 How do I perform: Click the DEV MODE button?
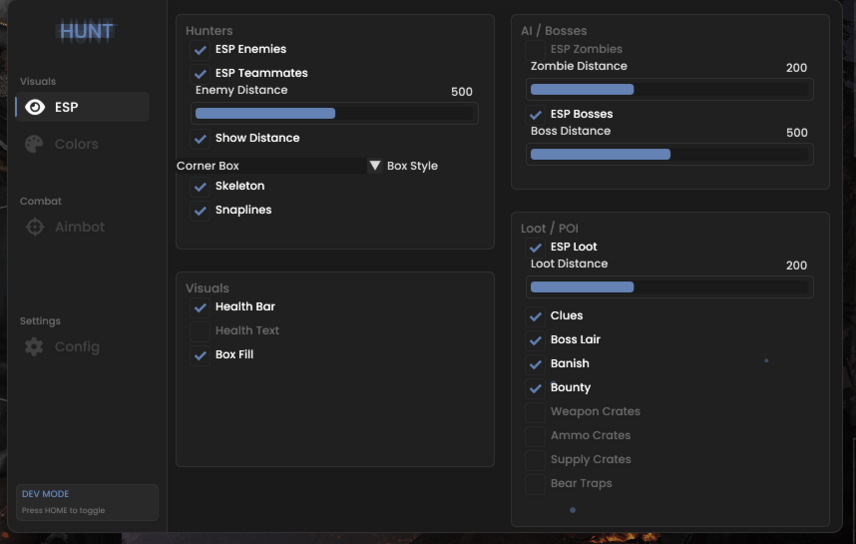[x=87, y=502]
